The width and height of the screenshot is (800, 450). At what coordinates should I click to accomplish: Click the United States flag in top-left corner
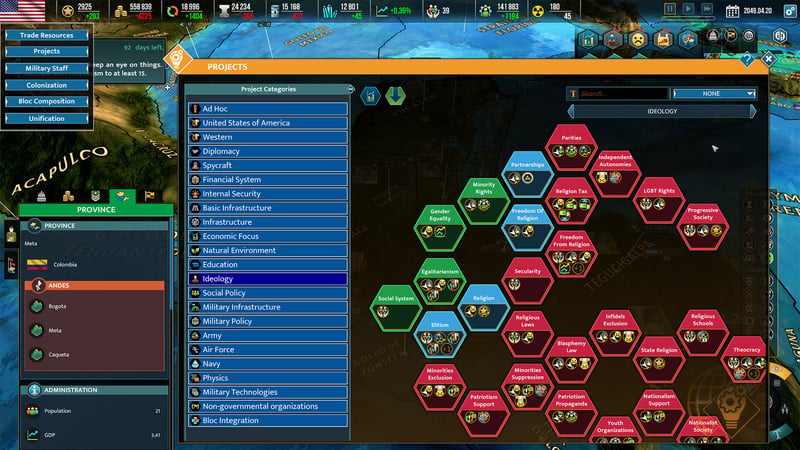pos(22,11)
